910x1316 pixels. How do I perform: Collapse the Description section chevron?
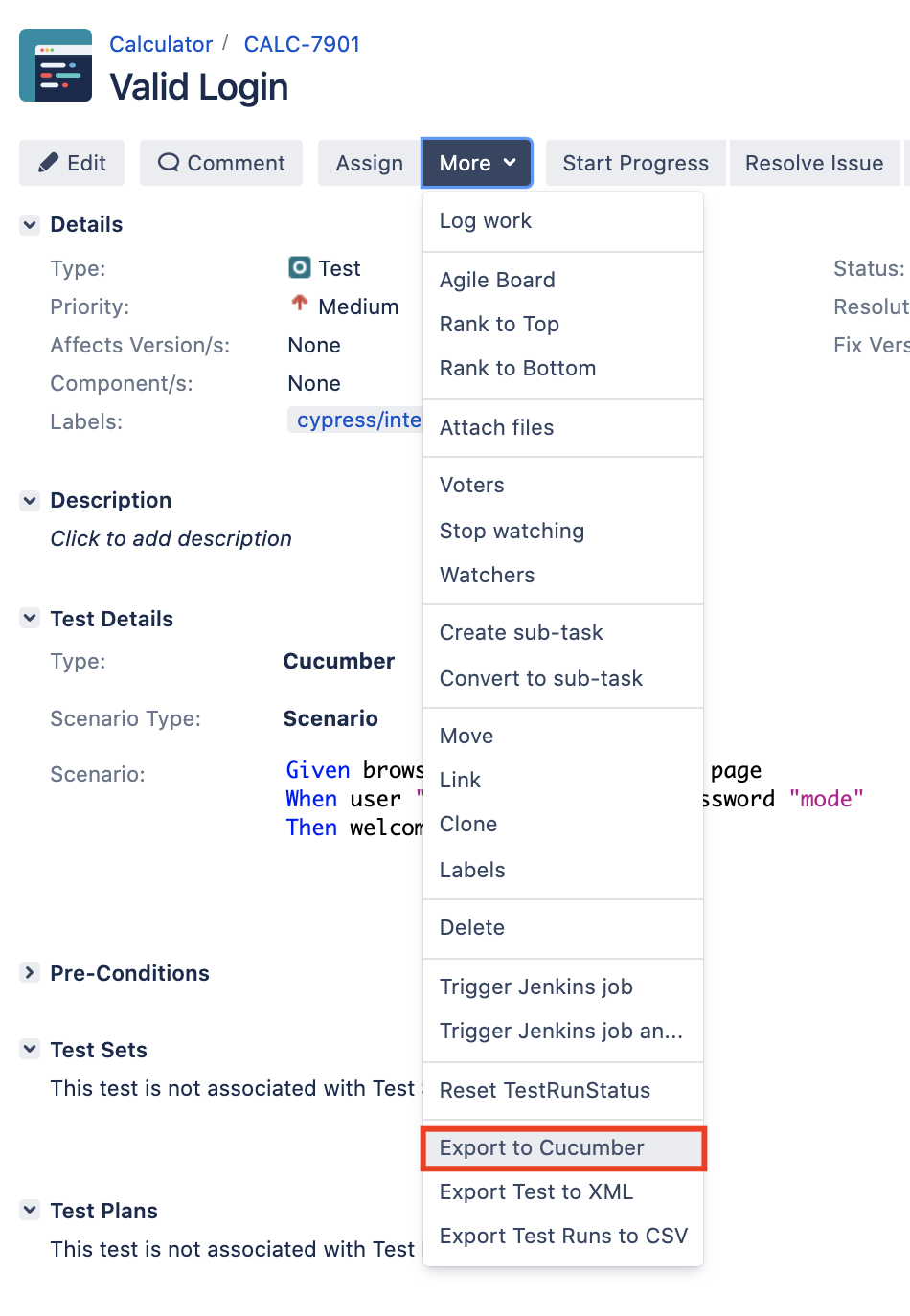tap(30, 501)
